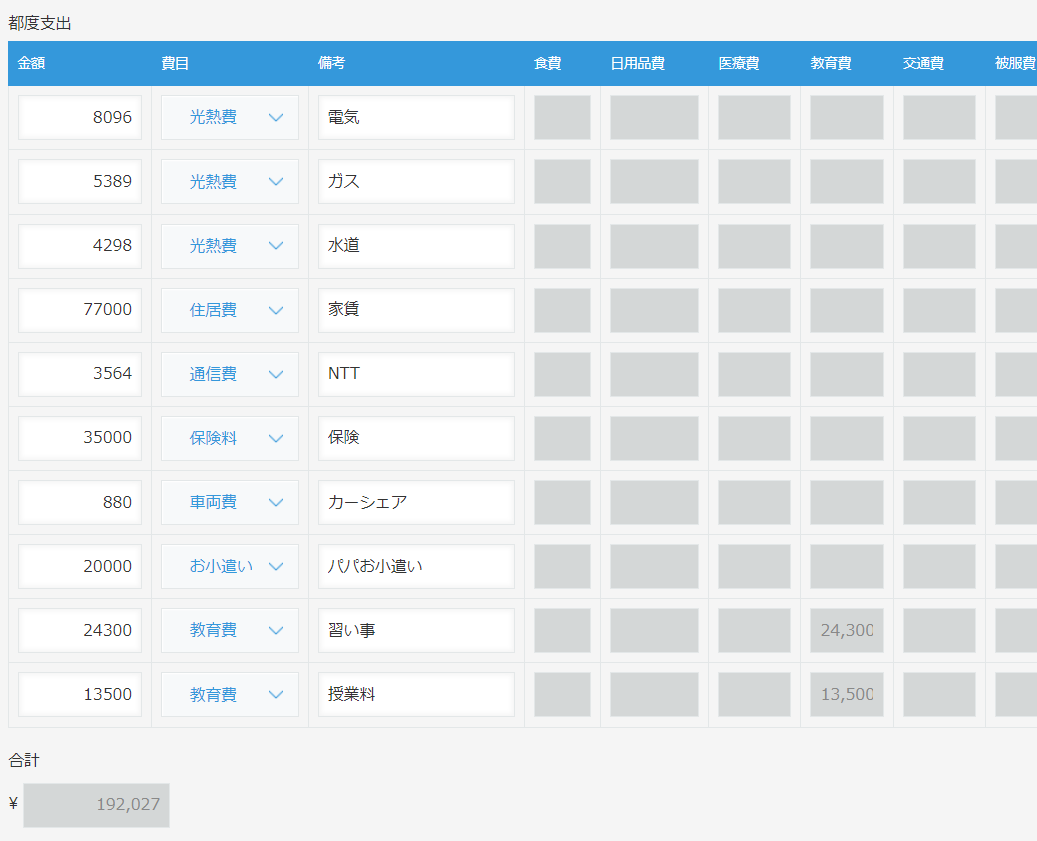Click the 備考 column header
Viewport: 1037px width, 841px height.
pyautogui.click(x=331, y=63)
